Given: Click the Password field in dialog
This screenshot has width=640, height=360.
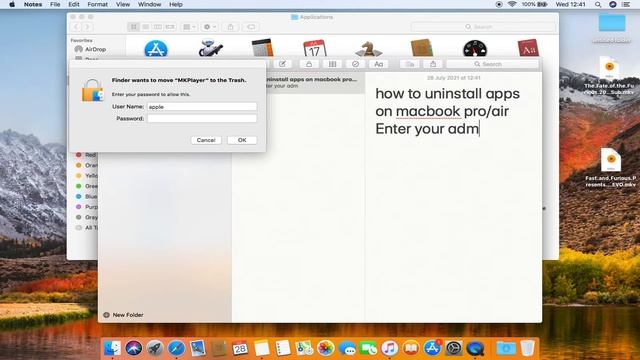Looking at the screenshot, I should [202, 118].
